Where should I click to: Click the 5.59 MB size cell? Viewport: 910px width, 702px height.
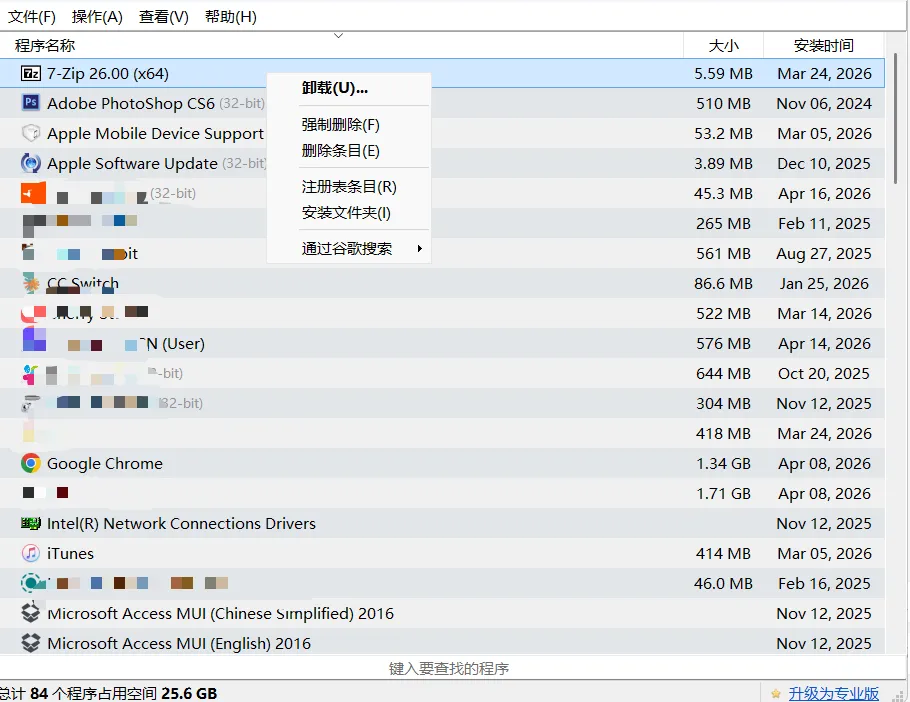click(x=723, y=74)
